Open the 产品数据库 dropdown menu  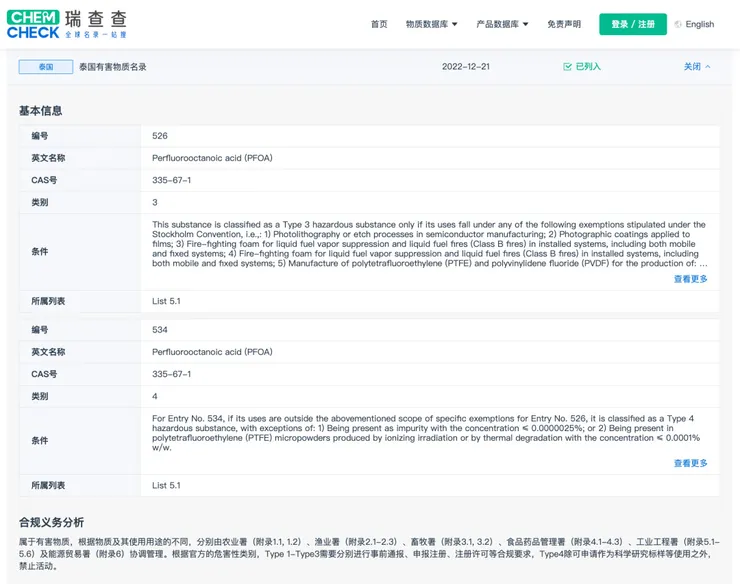point(502,24)
